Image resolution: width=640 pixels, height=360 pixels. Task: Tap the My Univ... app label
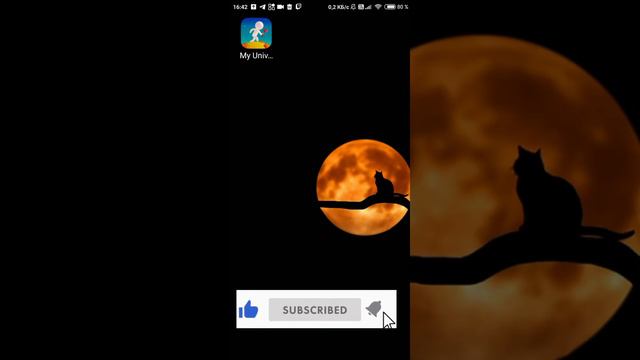point(256,56)
